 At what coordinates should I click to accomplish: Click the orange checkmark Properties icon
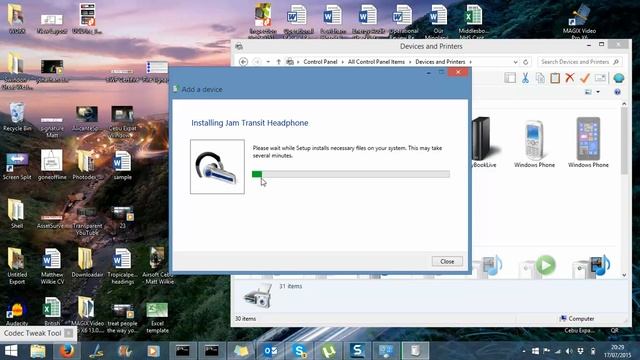click(x=584, y=78)
